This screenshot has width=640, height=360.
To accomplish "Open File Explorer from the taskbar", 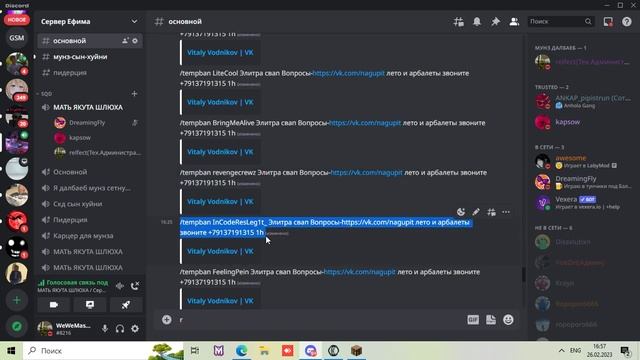I will (264, 351).
